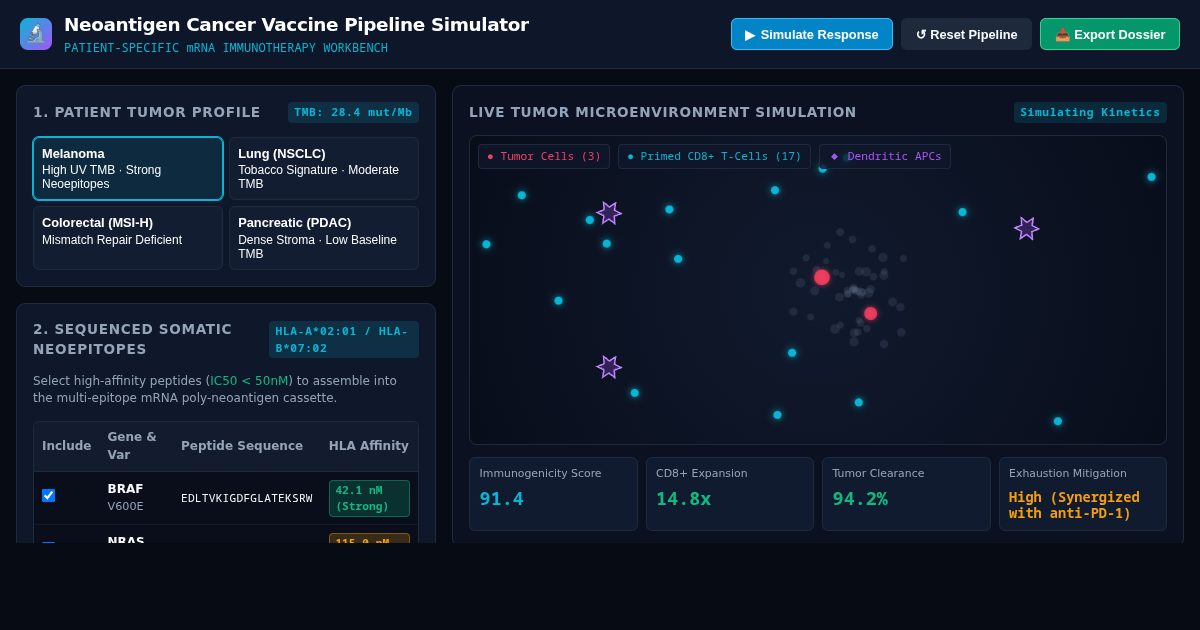Select the Melanoma tumor profile card
This screenshot has height=630, width=1200.
pos(128,168)
